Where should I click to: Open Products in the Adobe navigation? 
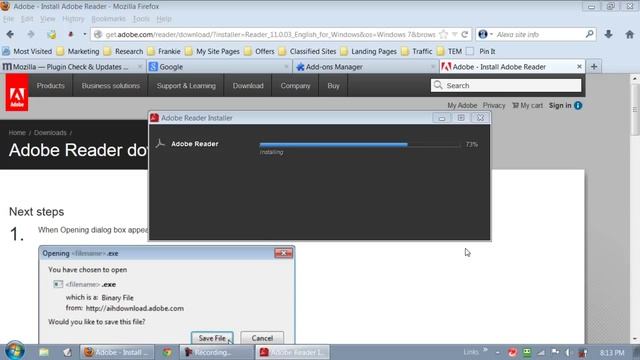[x=51, y=86]
